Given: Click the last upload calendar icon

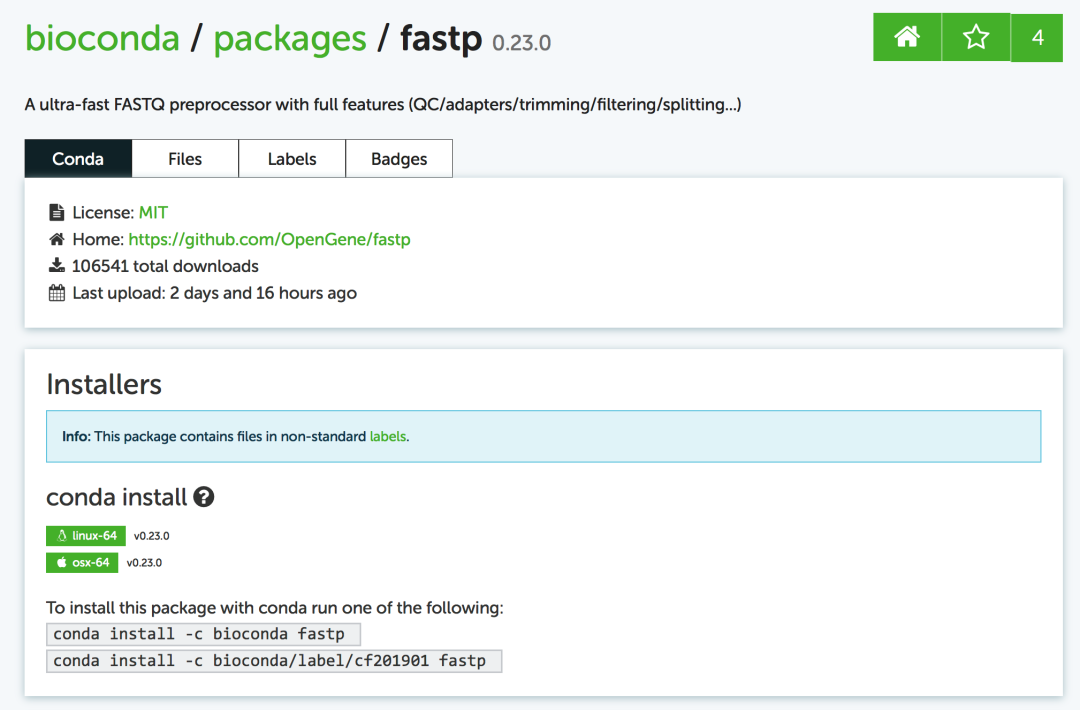Looking at the screenshot, I should pos(56,293).
